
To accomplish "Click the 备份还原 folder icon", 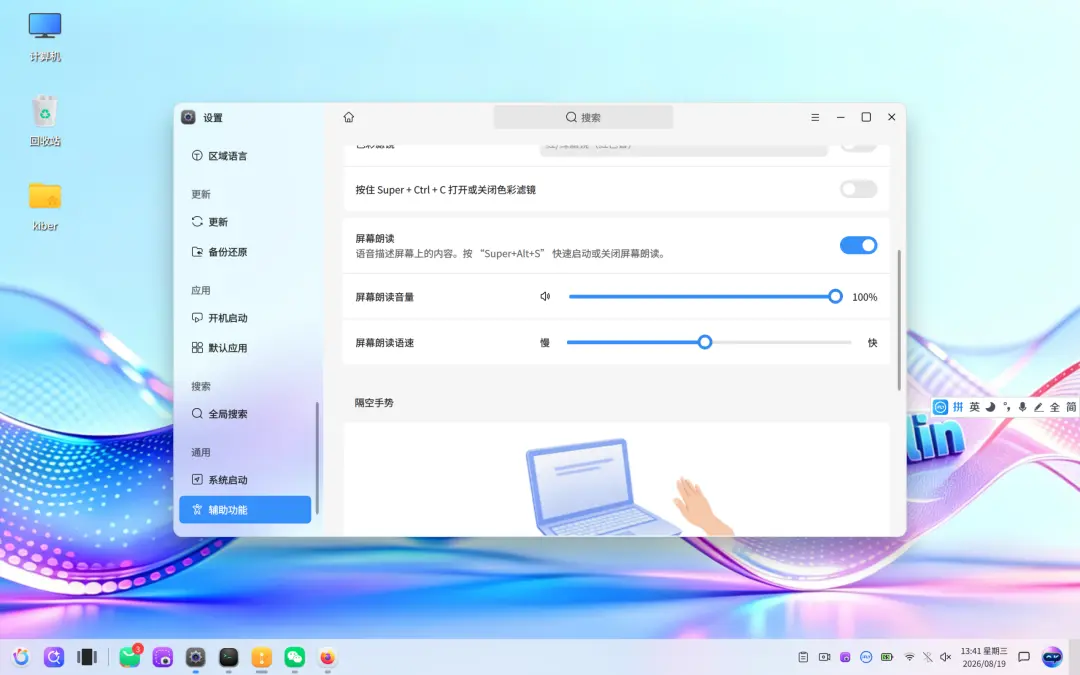I will point(197,252).
